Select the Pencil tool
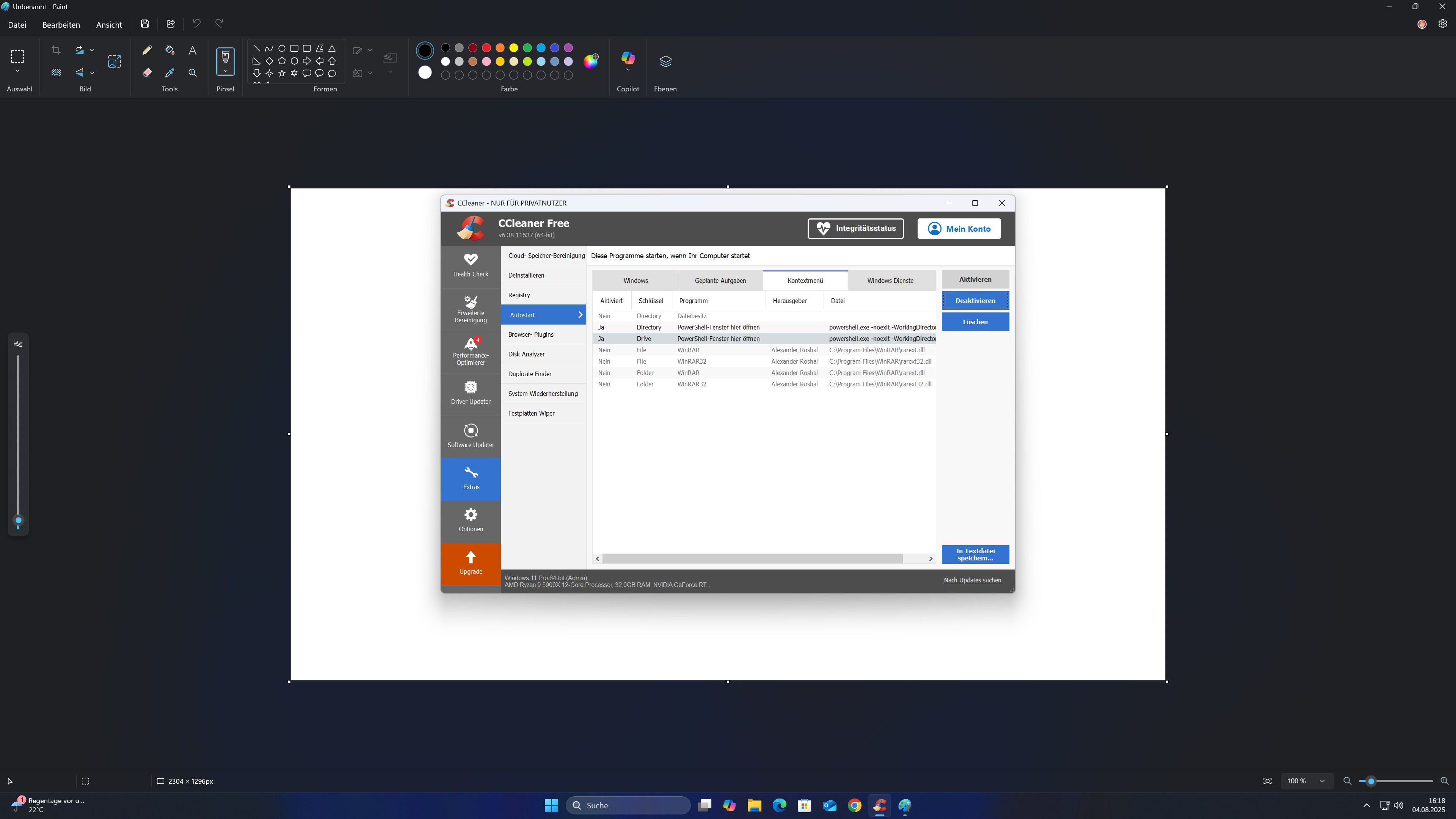 (x=147, y=50)
